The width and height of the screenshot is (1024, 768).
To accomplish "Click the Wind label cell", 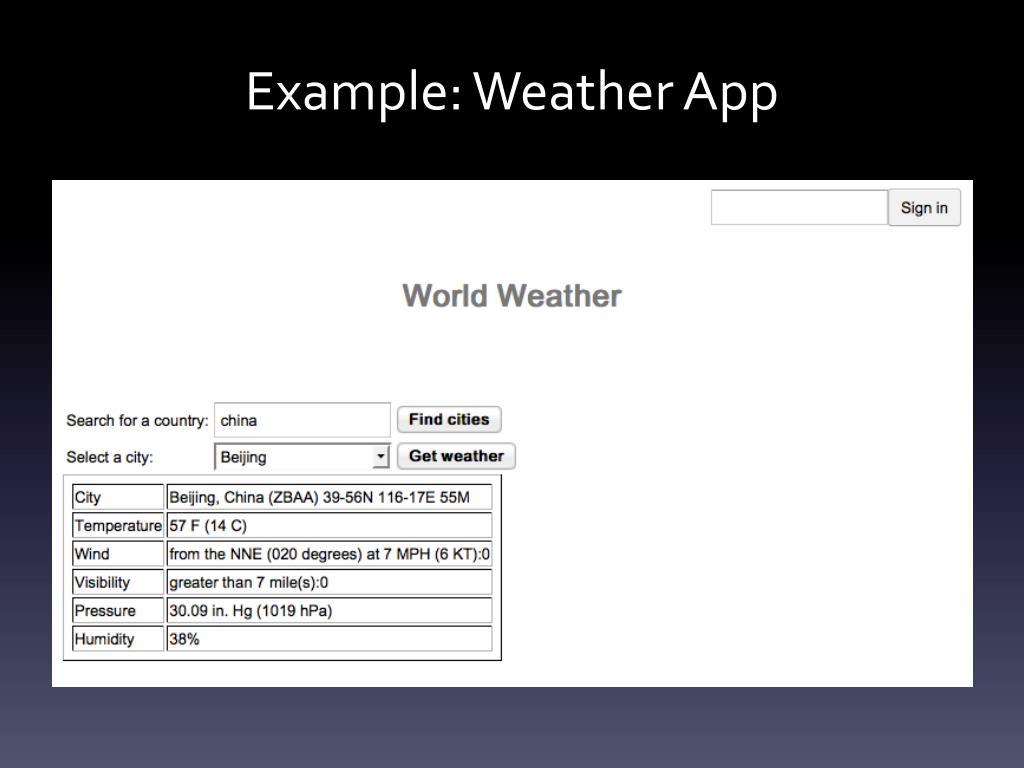I will [118, 554].
